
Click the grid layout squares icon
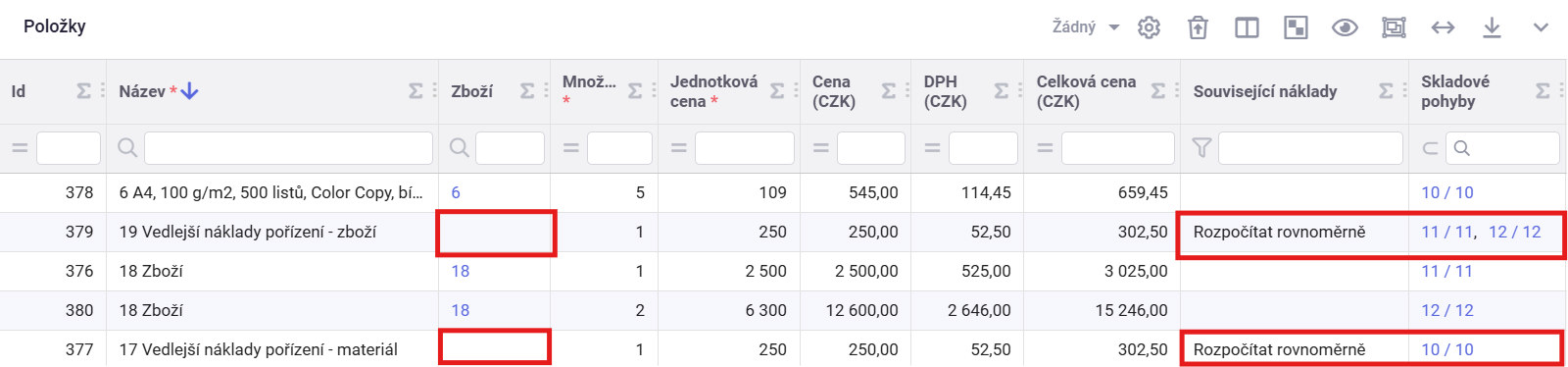tap(1296, 27)
